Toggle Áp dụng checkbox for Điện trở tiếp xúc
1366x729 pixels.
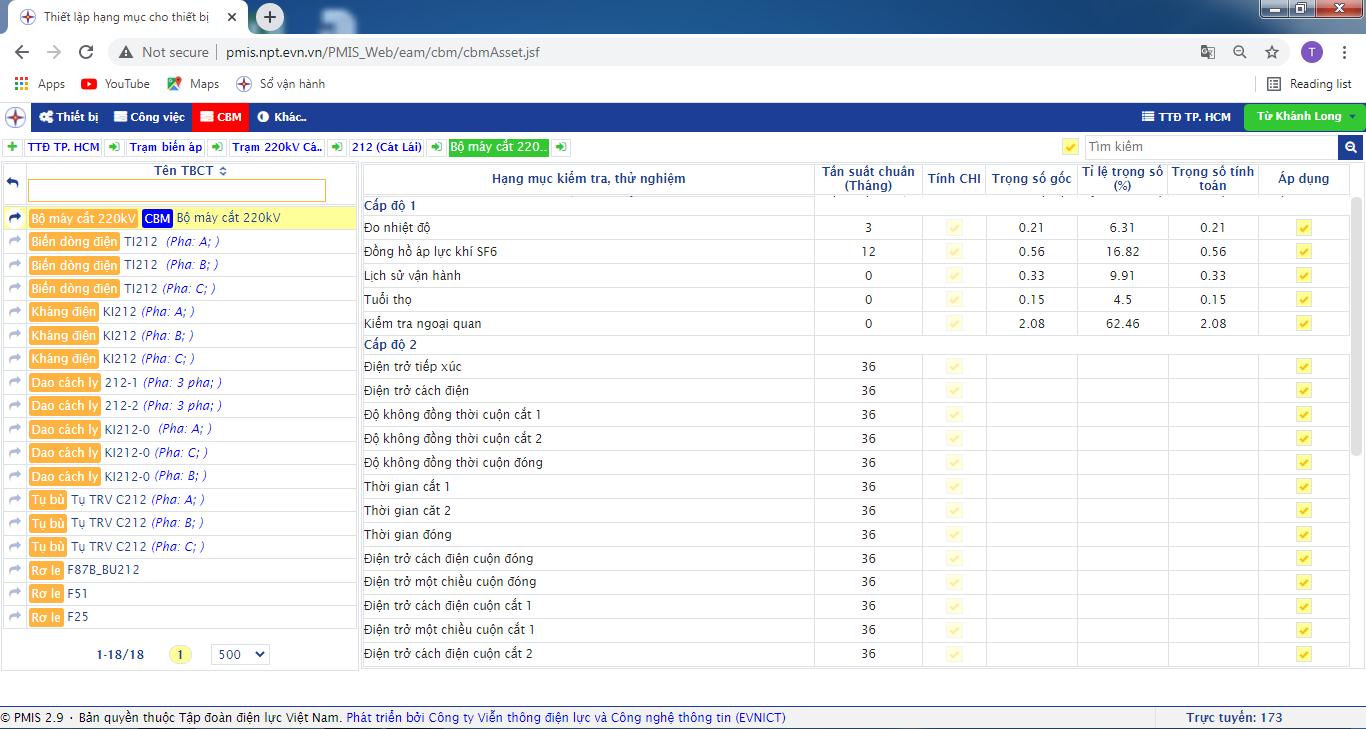[1303, 367]
